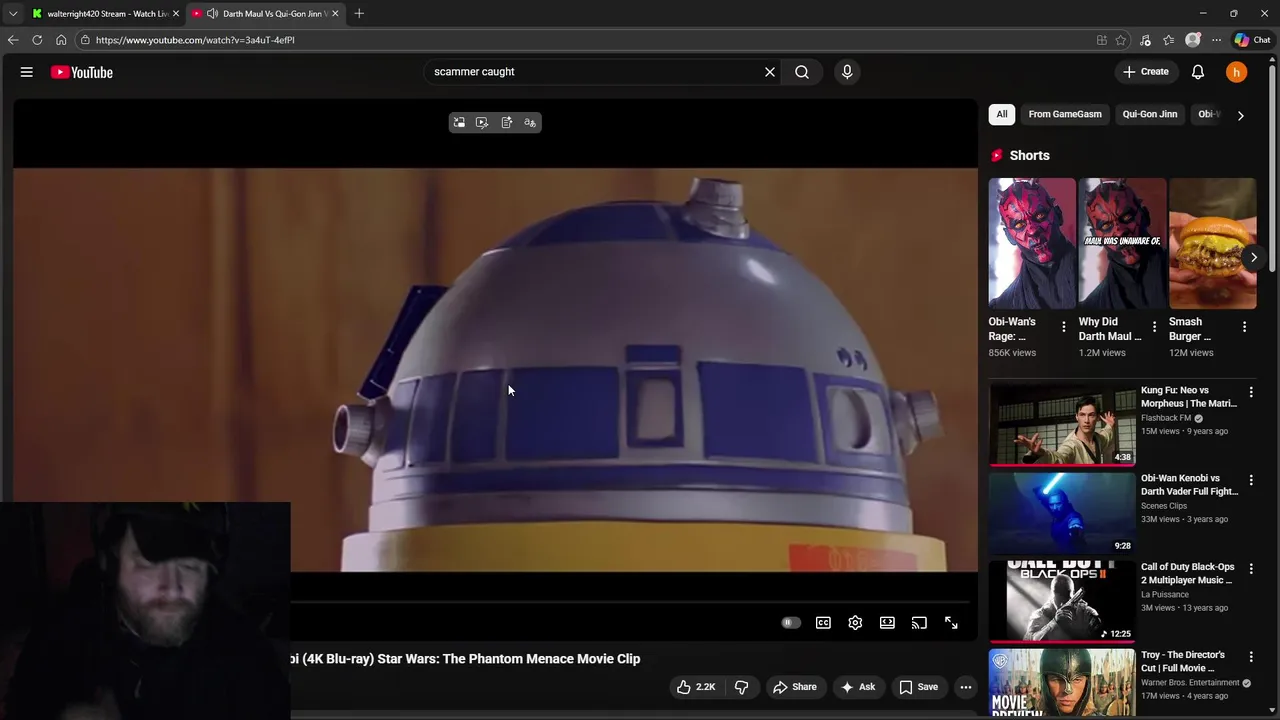The image size is (1280, 720).
Task: Click the YouTube URL in the address bar
Action: pos(195,40)
